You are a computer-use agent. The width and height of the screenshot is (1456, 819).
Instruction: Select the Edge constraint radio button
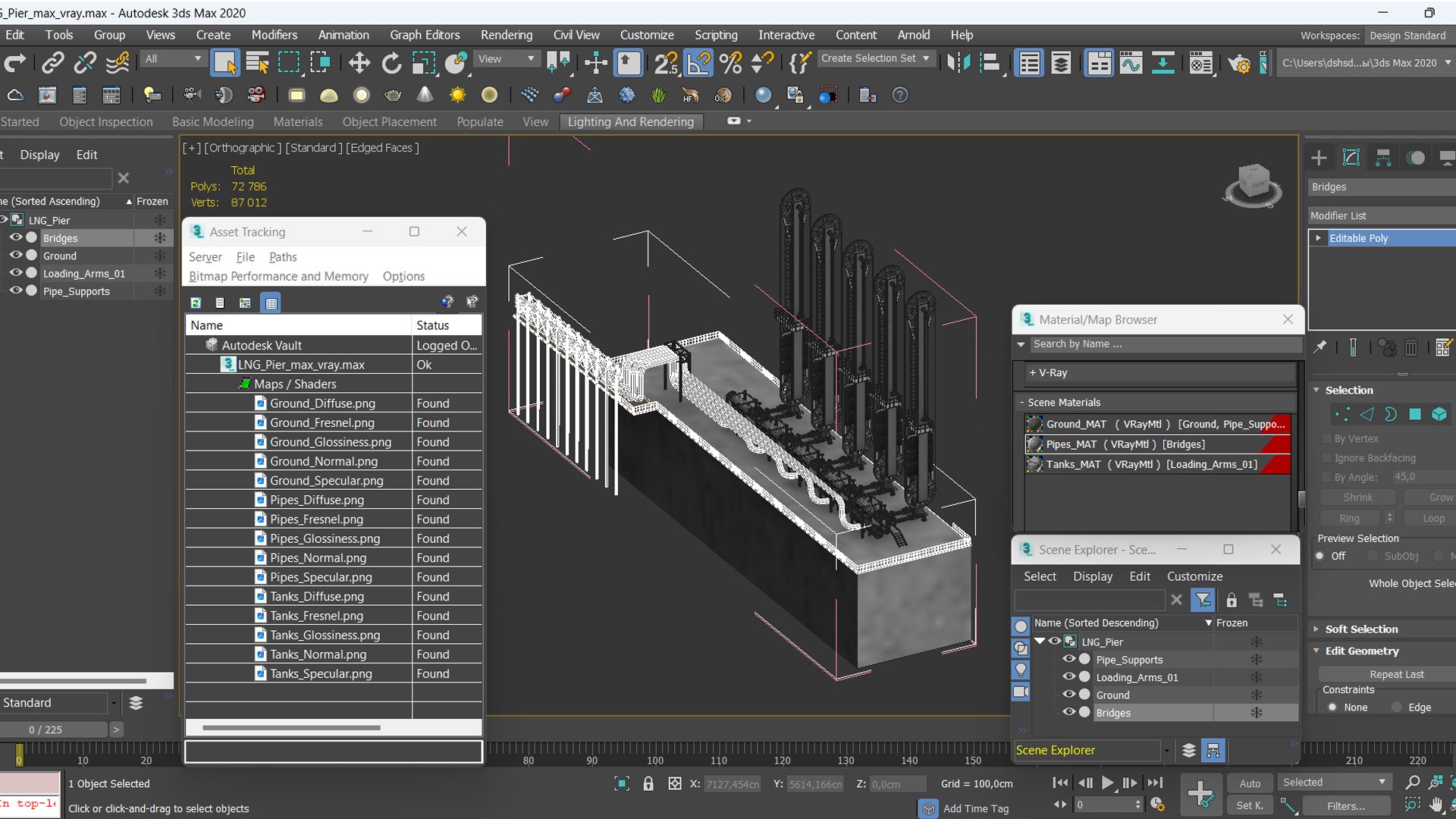click(1396, 708)
